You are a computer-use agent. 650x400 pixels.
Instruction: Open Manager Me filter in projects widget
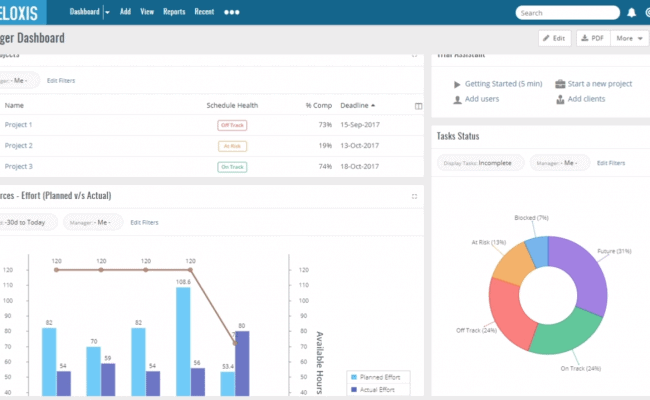[19, 80]
